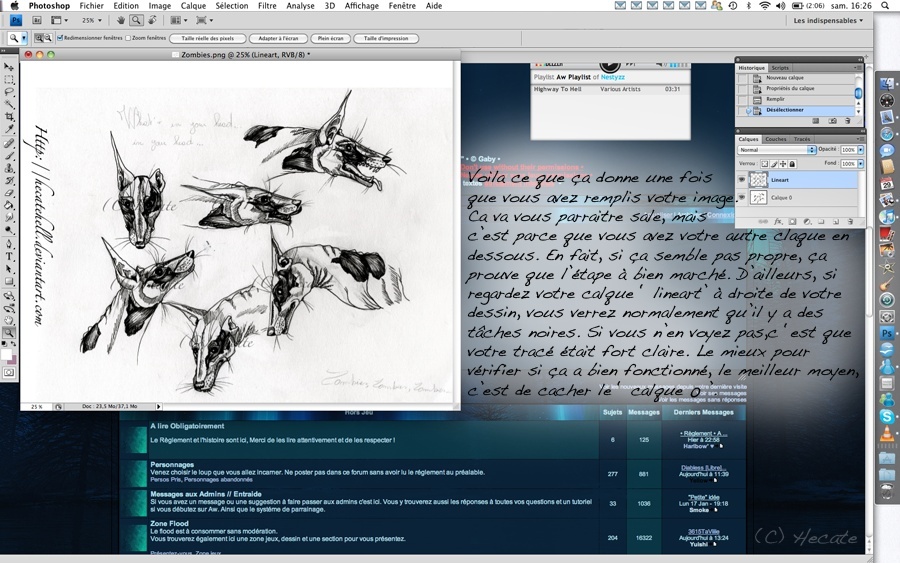This screenshot has height=563, width=900.
Task: Open the Fichier menu
Action: coord(91,6)
